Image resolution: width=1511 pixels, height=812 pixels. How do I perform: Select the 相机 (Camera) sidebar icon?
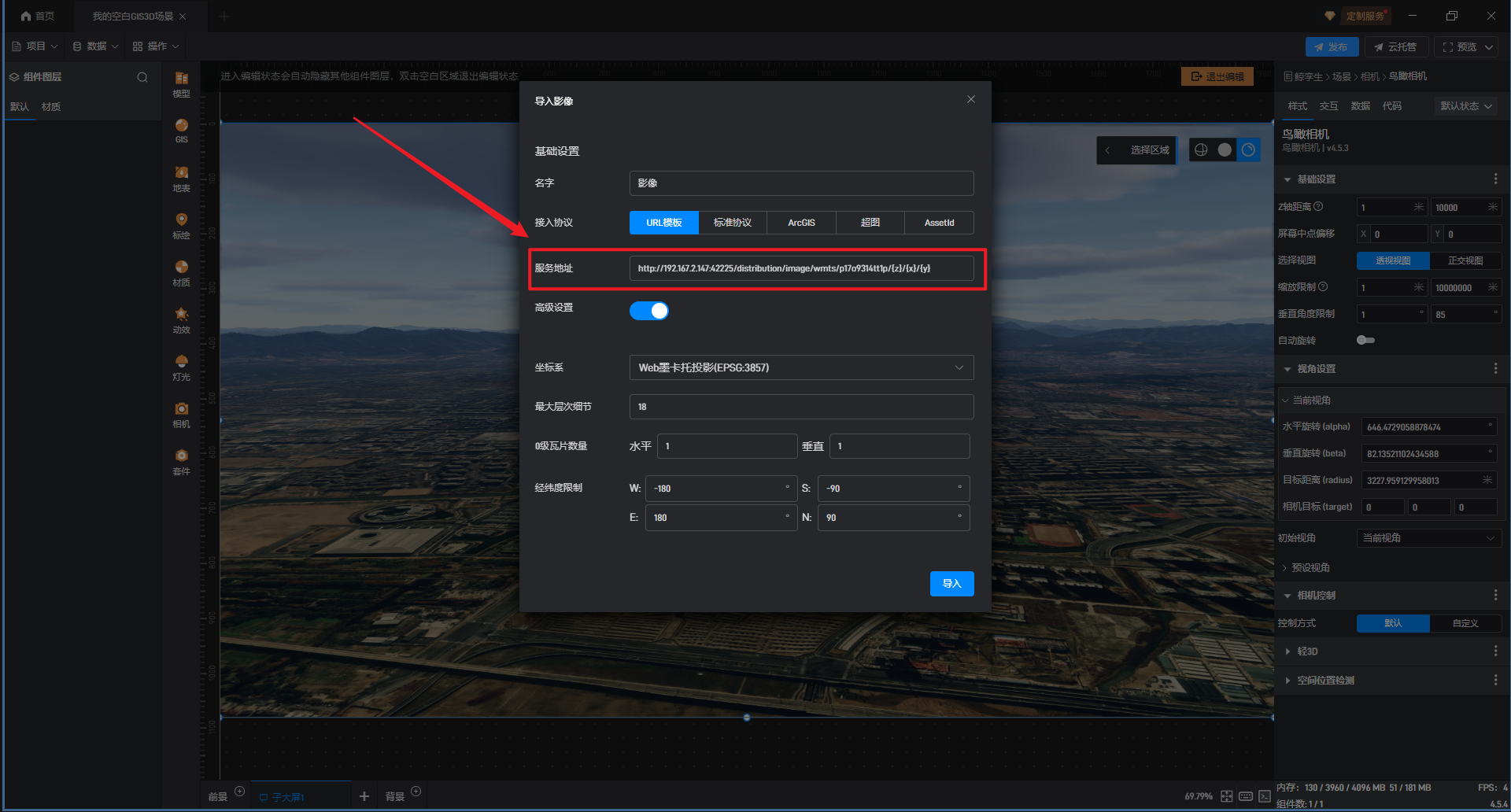(181, 413)
